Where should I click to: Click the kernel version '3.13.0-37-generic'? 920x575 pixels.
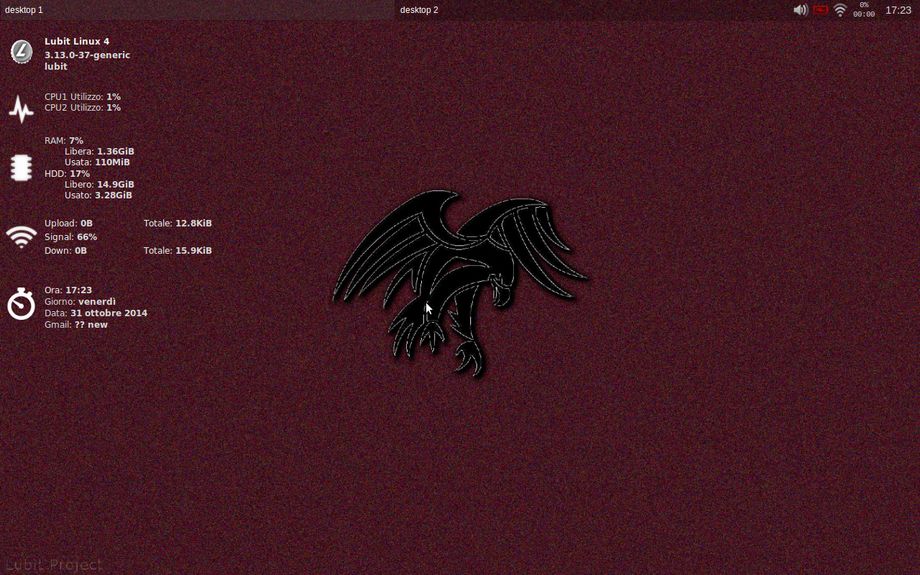pyautogui.click(x=87, y=55)
